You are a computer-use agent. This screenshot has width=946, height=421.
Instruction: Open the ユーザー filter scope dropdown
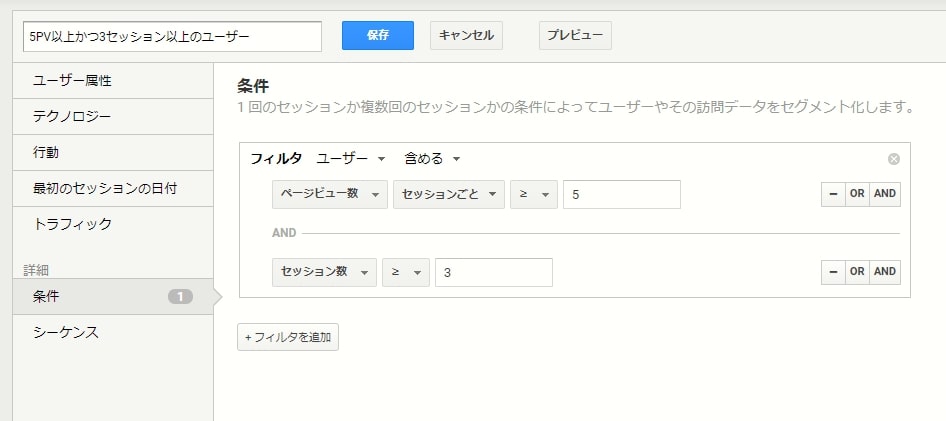pos(351,159)
